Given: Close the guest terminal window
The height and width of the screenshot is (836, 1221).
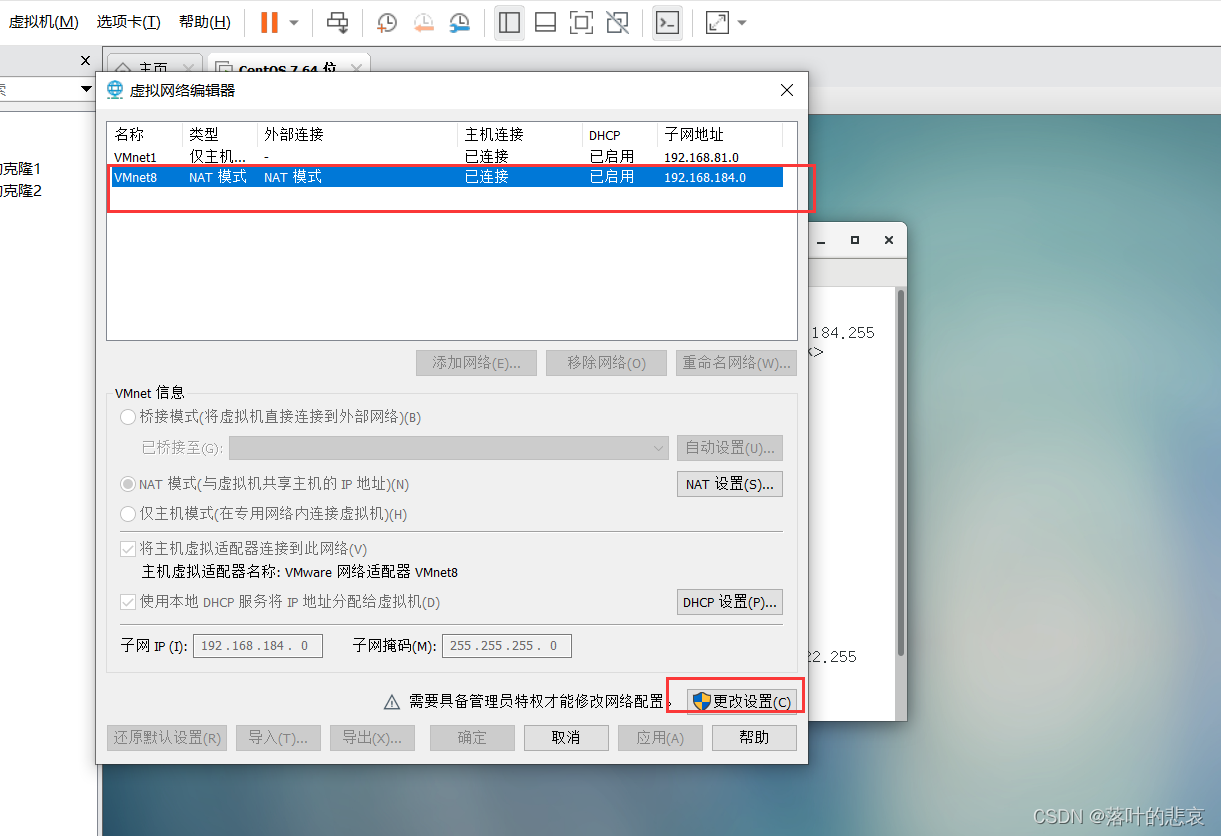Looking at the screenshot, I should [888, 240].
